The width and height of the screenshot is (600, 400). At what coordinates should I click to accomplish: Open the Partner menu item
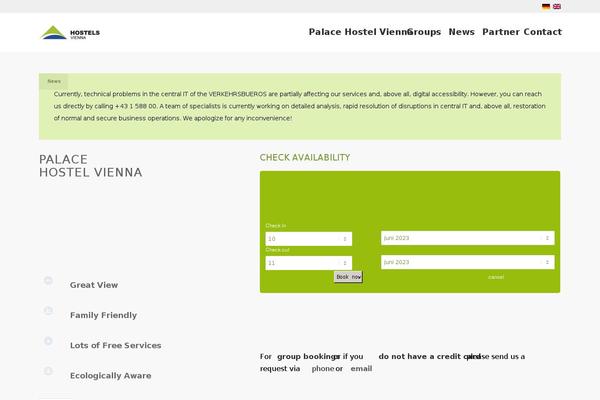click(501, 32)
